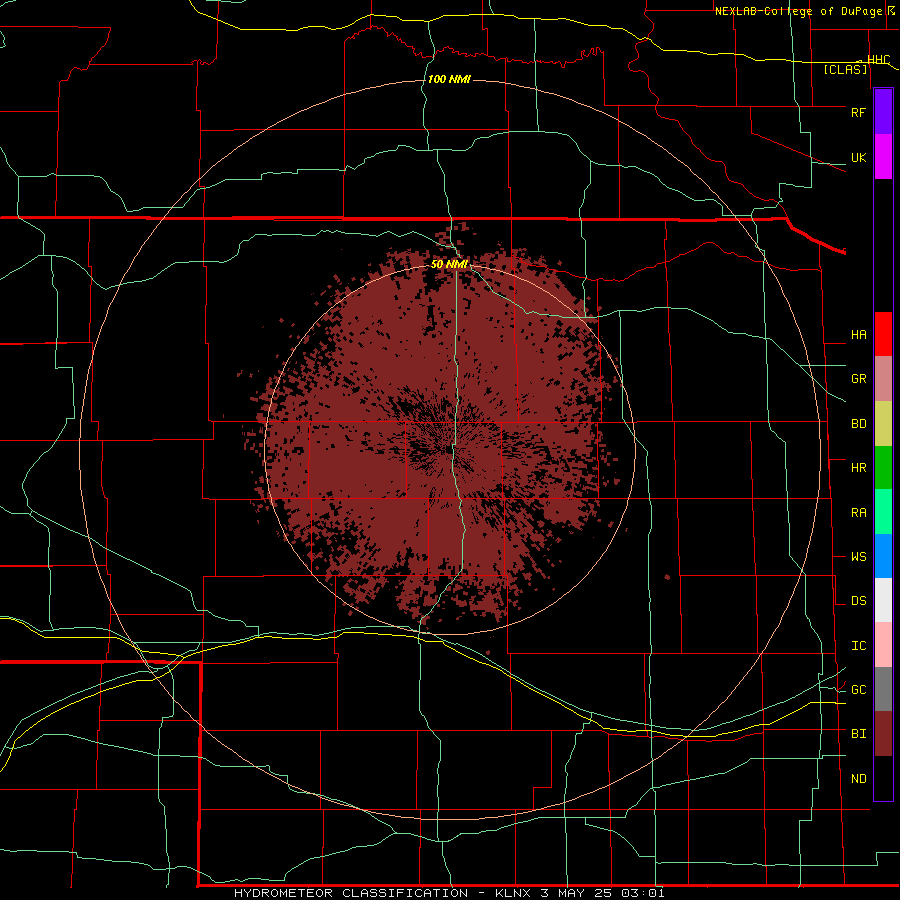Click the GC legend label

858,690
